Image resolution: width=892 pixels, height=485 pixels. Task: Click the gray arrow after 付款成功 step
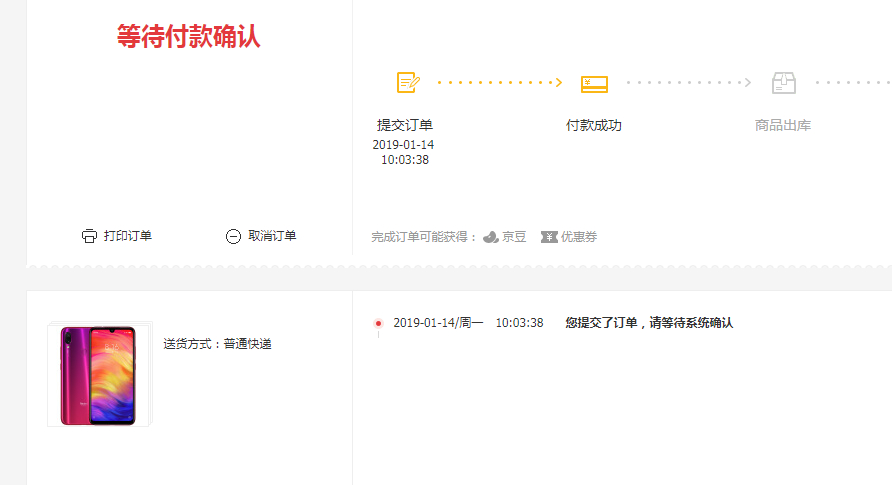click(748, 82)
